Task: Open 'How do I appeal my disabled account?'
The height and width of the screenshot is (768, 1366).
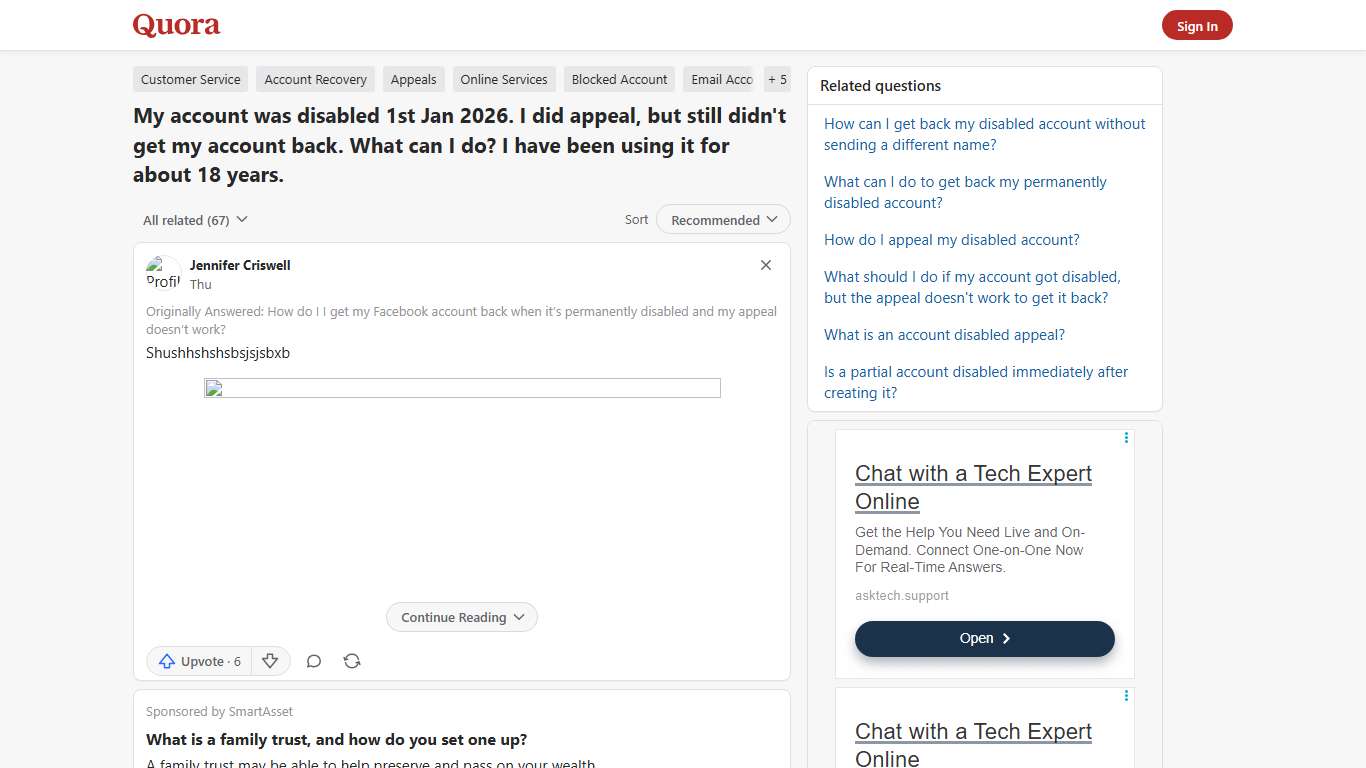Action: click(951, 240)
